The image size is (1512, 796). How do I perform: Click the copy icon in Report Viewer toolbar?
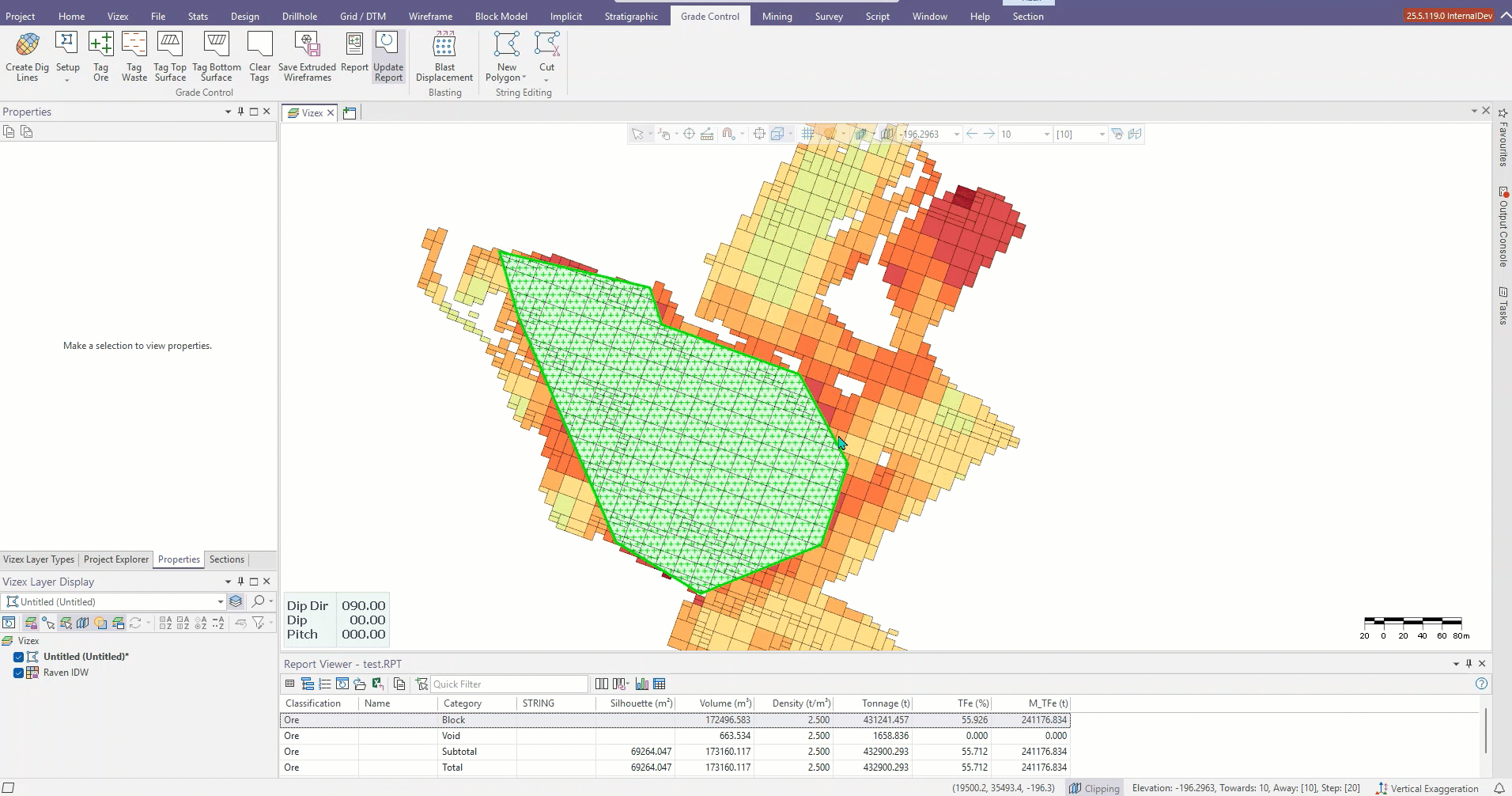(x=399, y=684)
